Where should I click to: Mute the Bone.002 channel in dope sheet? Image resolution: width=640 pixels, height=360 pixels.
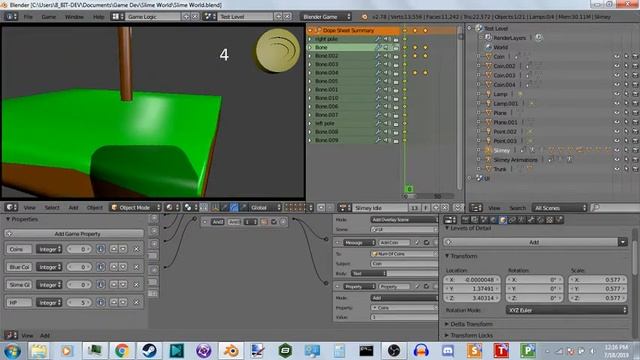pyautogui.click(x=387, y=56)
